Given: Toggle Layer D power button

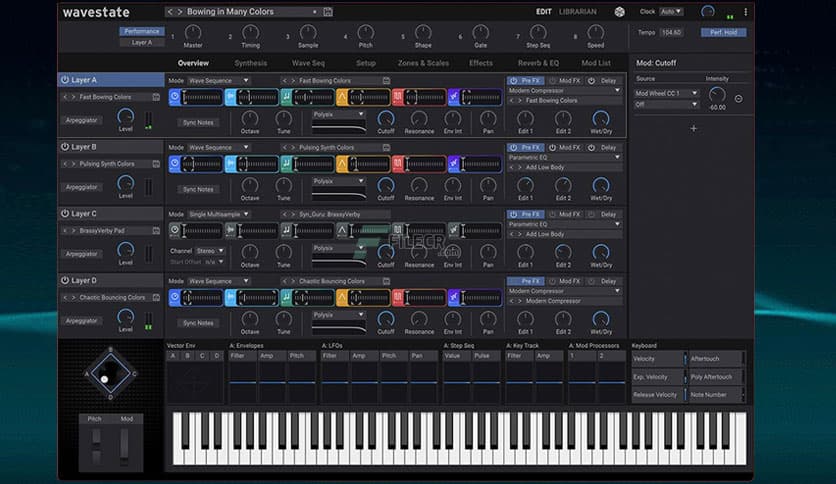Looking at the screenshot, I should click(x=65, y=280).
